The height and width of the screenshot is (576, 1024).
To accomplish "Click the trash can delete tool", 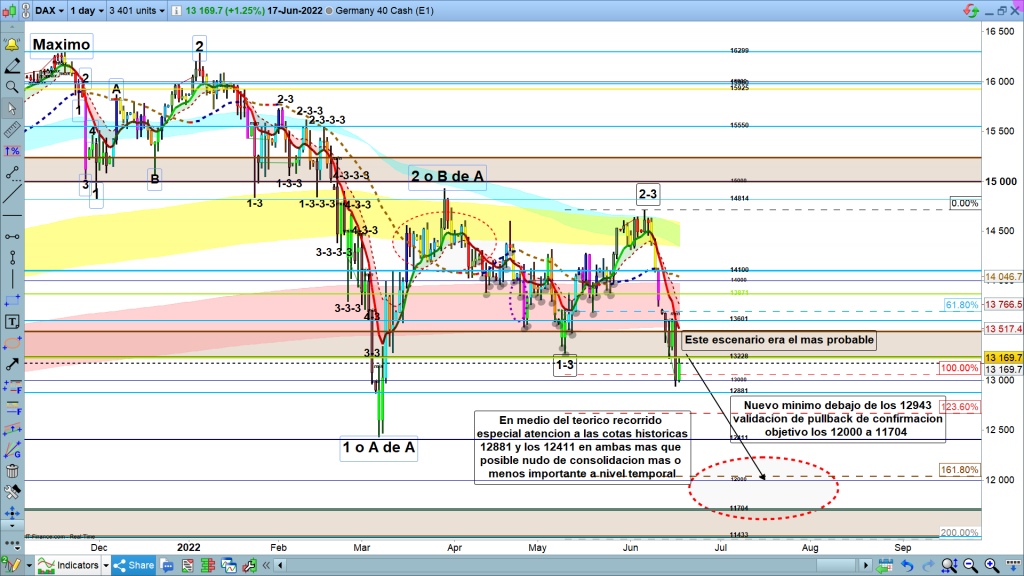I will (x=13, y=471).
